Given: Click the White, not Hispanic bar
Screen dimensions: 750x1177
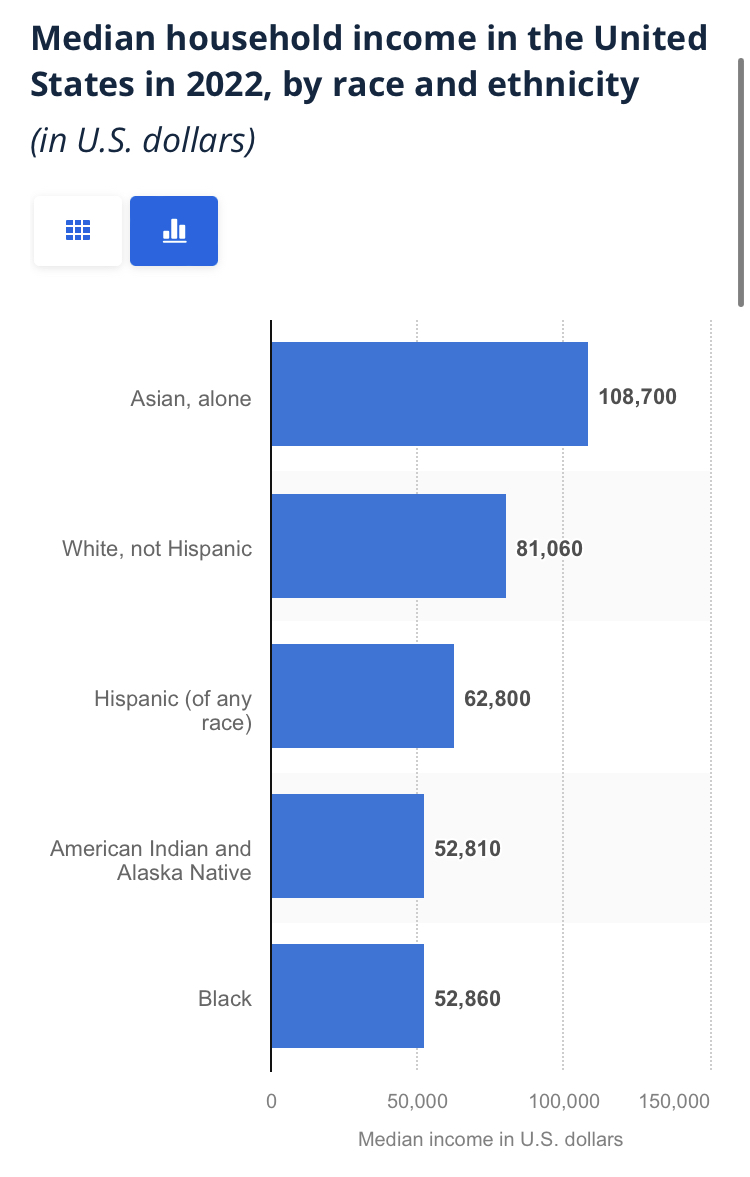Looking at the screenshot, I should click(388, 546).
